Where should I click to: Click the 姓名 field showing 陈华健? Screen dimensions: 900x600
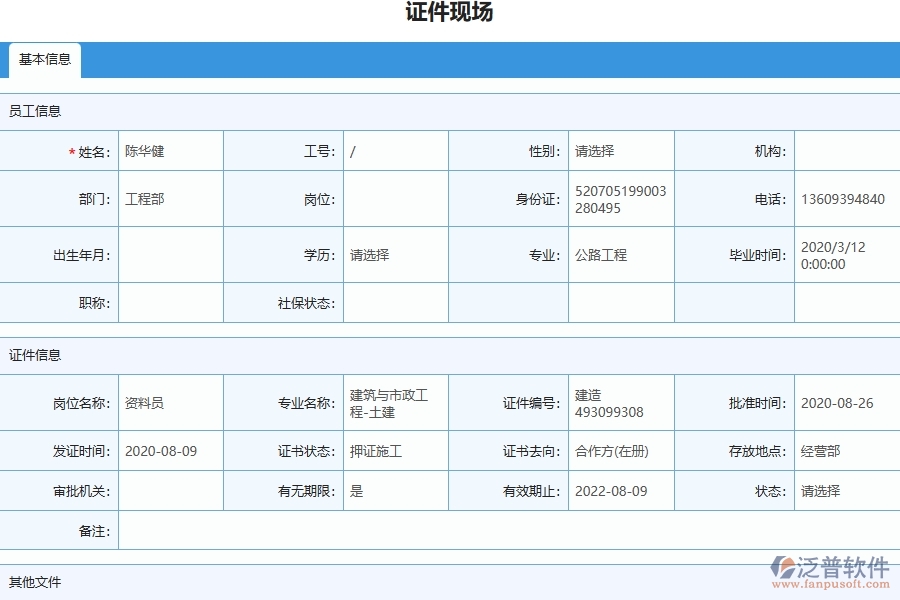click(170, 150)
